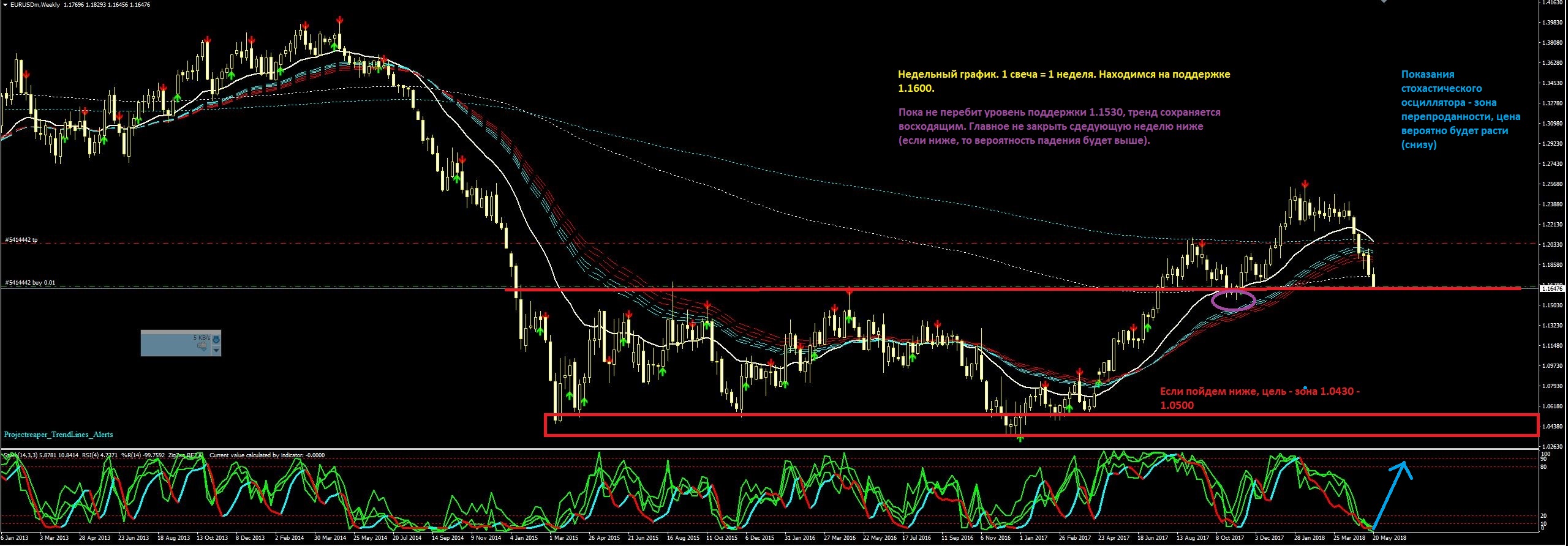Click the 1.25680 price scale label
This screenshot has height=546, width=1568.
click(x=1553, y=184)
